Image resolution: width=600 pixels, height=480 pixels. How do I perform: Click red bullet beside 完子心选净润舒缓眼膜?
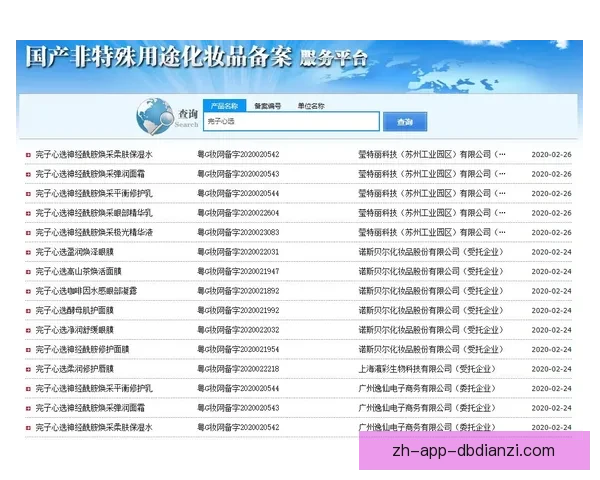click(x=28, y=330)
